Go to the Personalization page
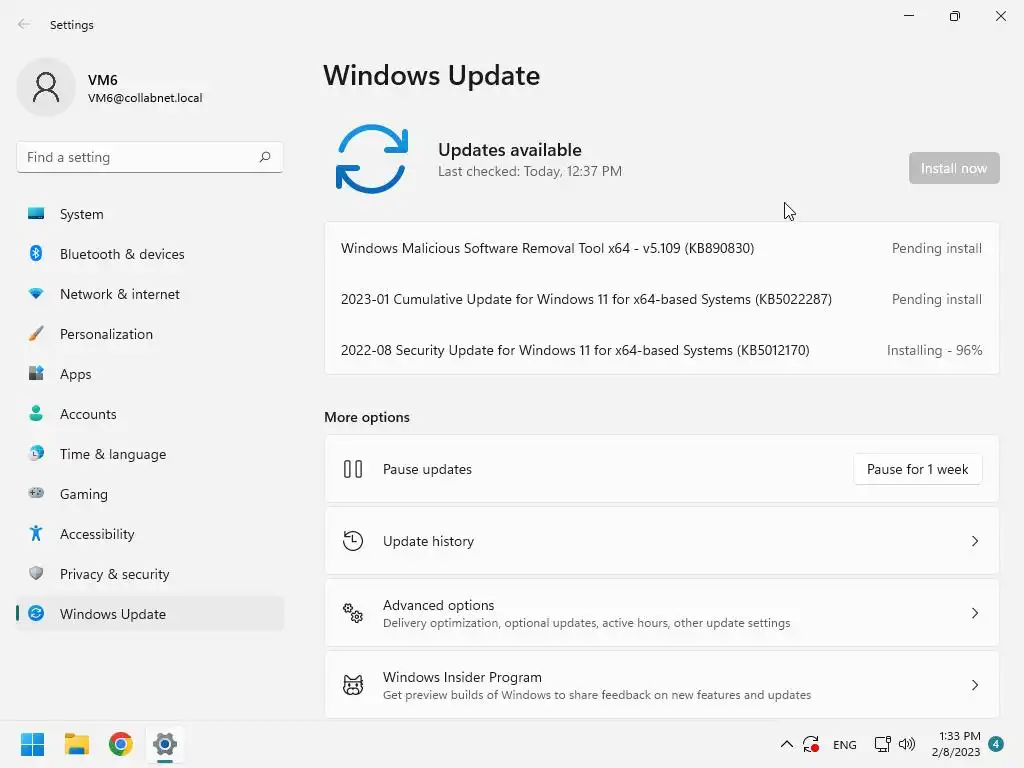This screenshot has height=768, width=1024. [x=150, y=334]
